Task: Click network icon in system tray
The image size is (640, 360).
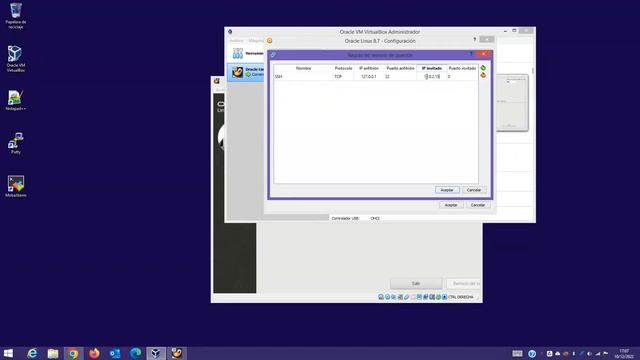Action: pos(598,354)
